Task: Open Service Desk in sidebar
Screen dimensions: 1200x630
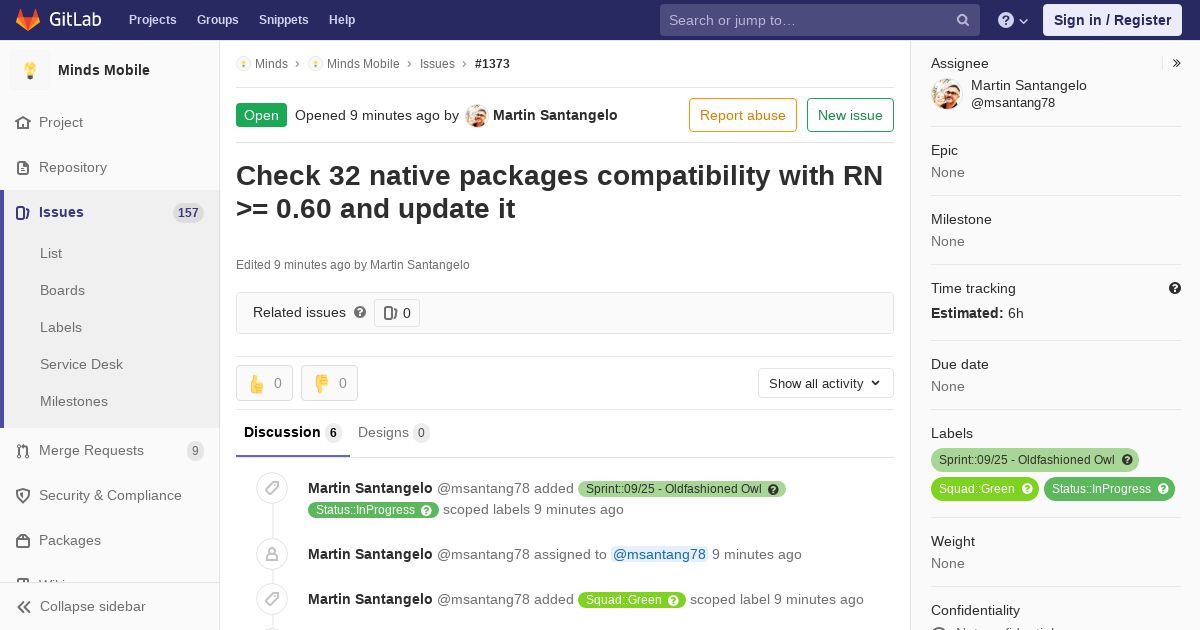Action: [81, 364]
